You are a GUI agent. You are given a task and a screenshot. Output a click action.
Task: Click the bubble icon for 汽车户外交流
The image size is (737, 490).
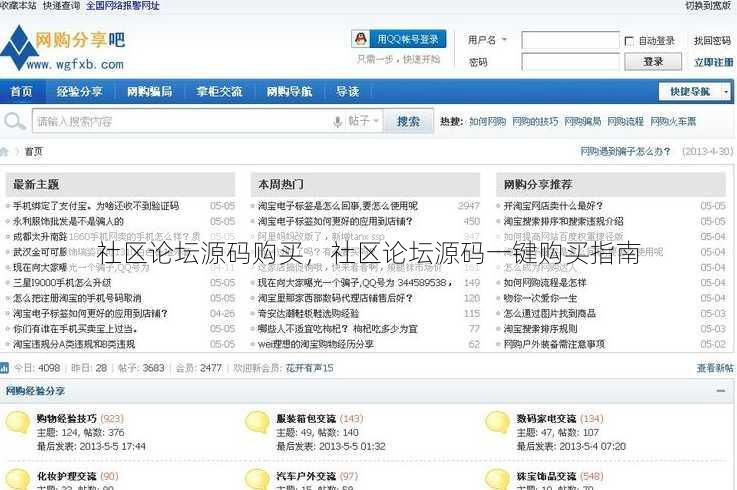tap(257, 479)
